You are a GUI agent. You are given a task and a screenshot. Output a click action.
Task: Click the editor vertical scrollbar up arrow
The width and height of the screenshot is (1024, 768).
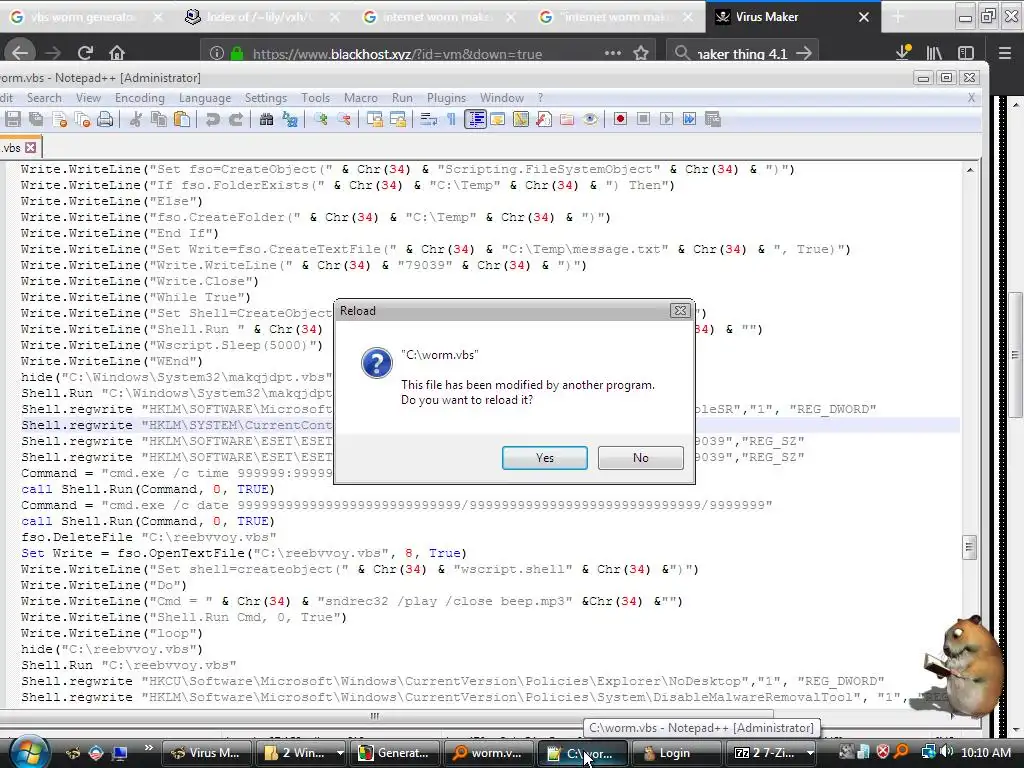970,170
